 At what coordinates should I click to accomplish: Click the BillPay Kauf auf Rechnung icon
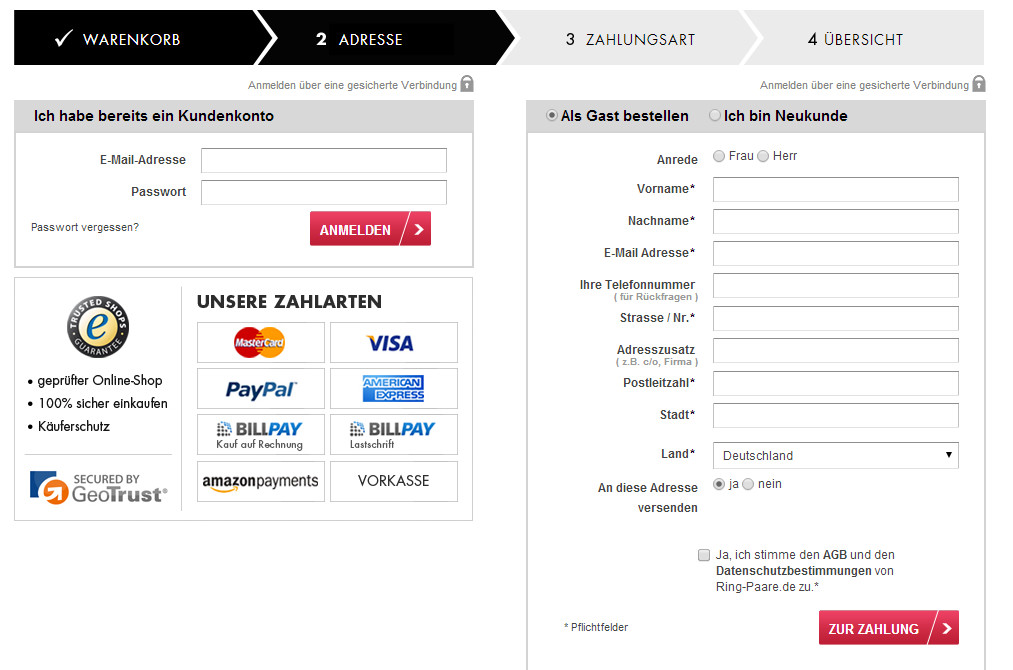pyautogui.click(x=260, y=435)
